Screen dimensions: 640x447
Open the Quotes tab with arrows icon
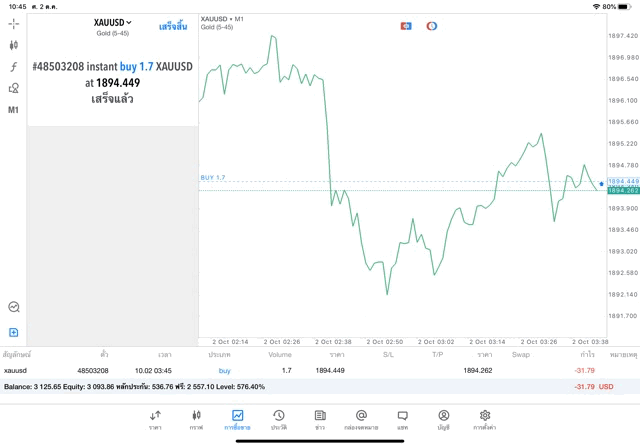[155, 419]
